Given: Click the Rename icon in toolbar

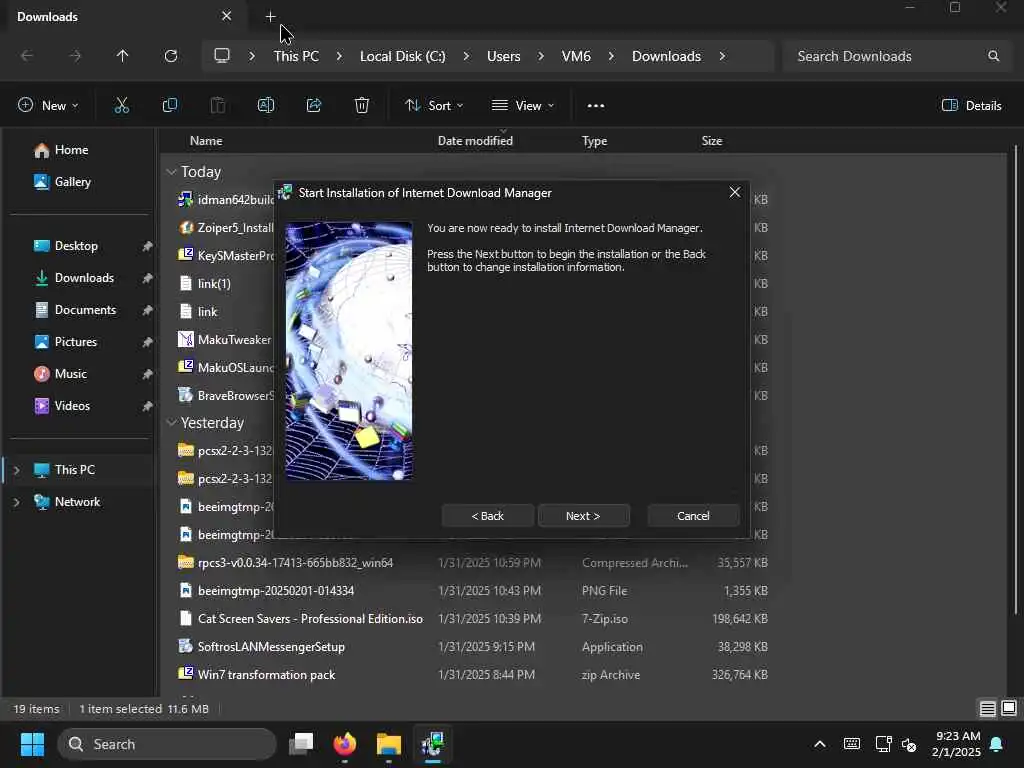Looking at the screenshot, I should tap(266, 105).
